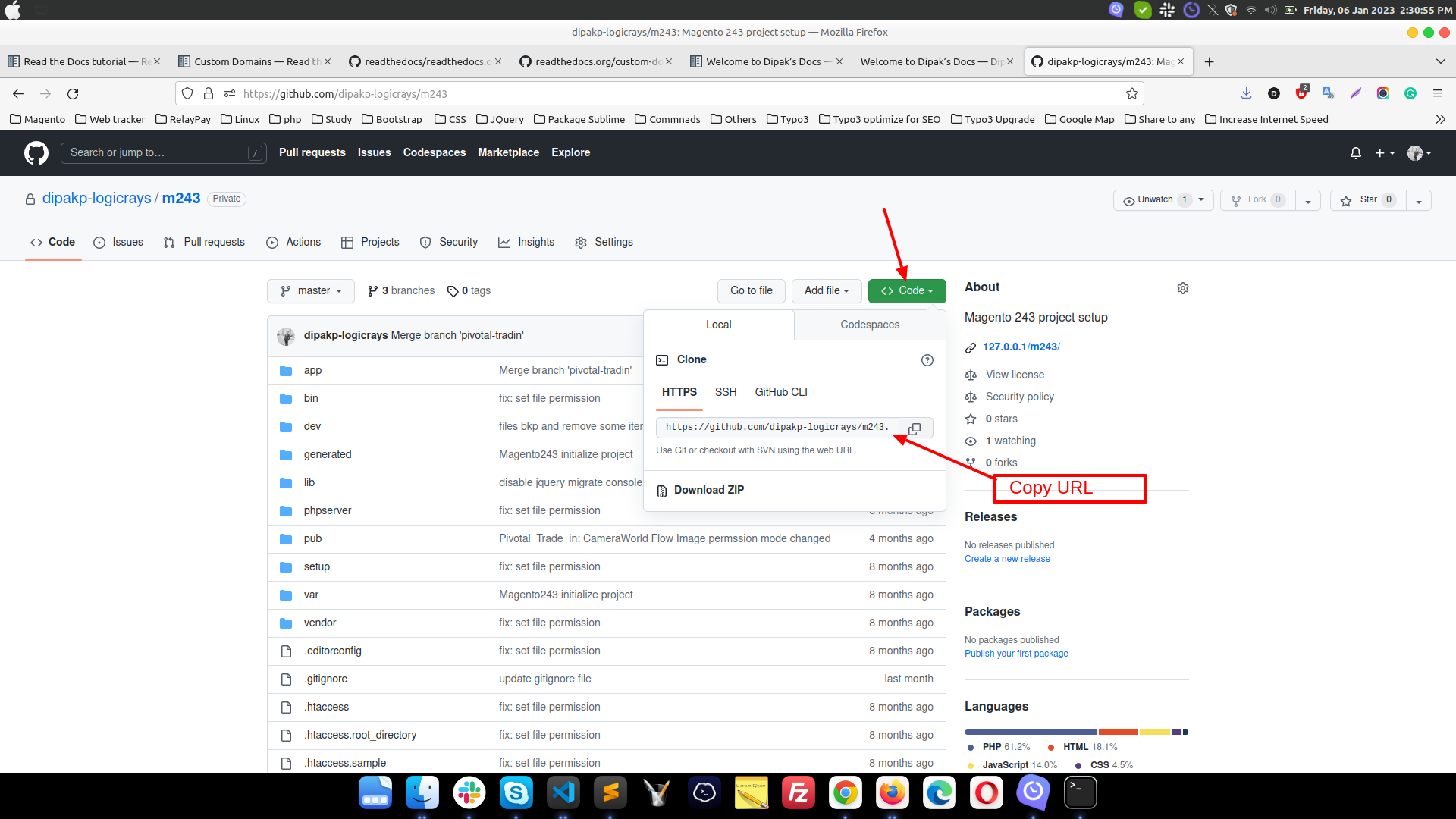Screen dimensions: 1456x819
Task: Open the GitHub home logo
Action: (36, 153)
